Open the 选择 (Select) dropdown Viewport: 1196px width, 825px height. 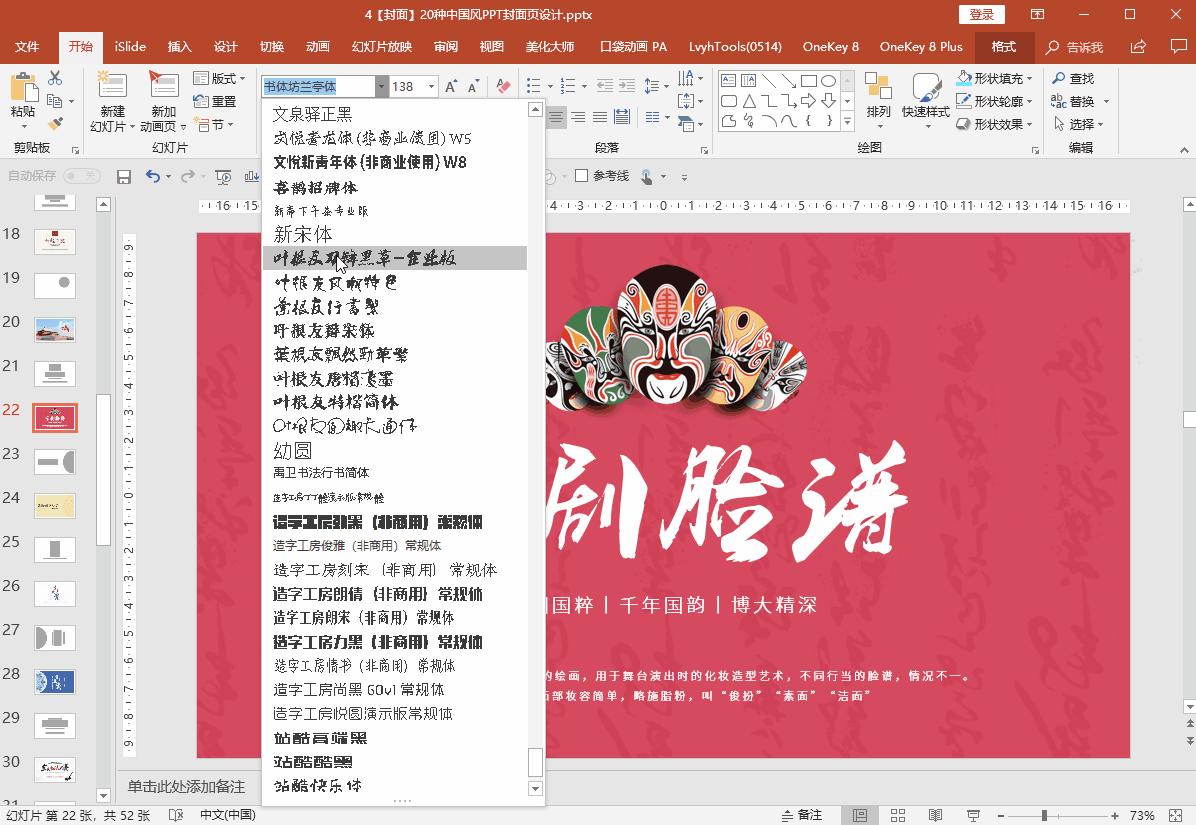pyautogui.click(x=1072, y=124)
